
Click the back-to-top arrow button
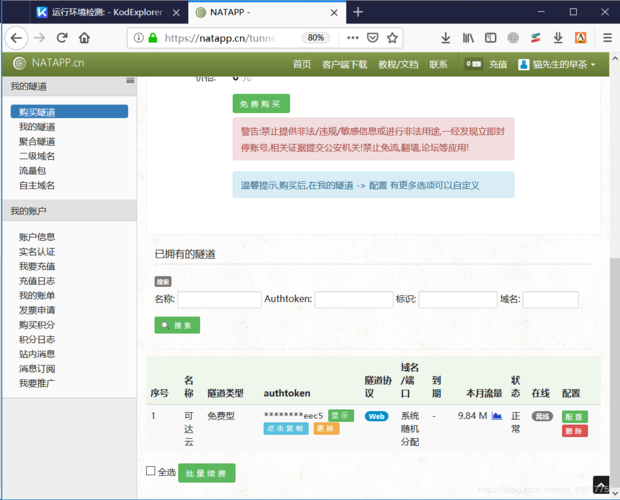pos(601,485)
